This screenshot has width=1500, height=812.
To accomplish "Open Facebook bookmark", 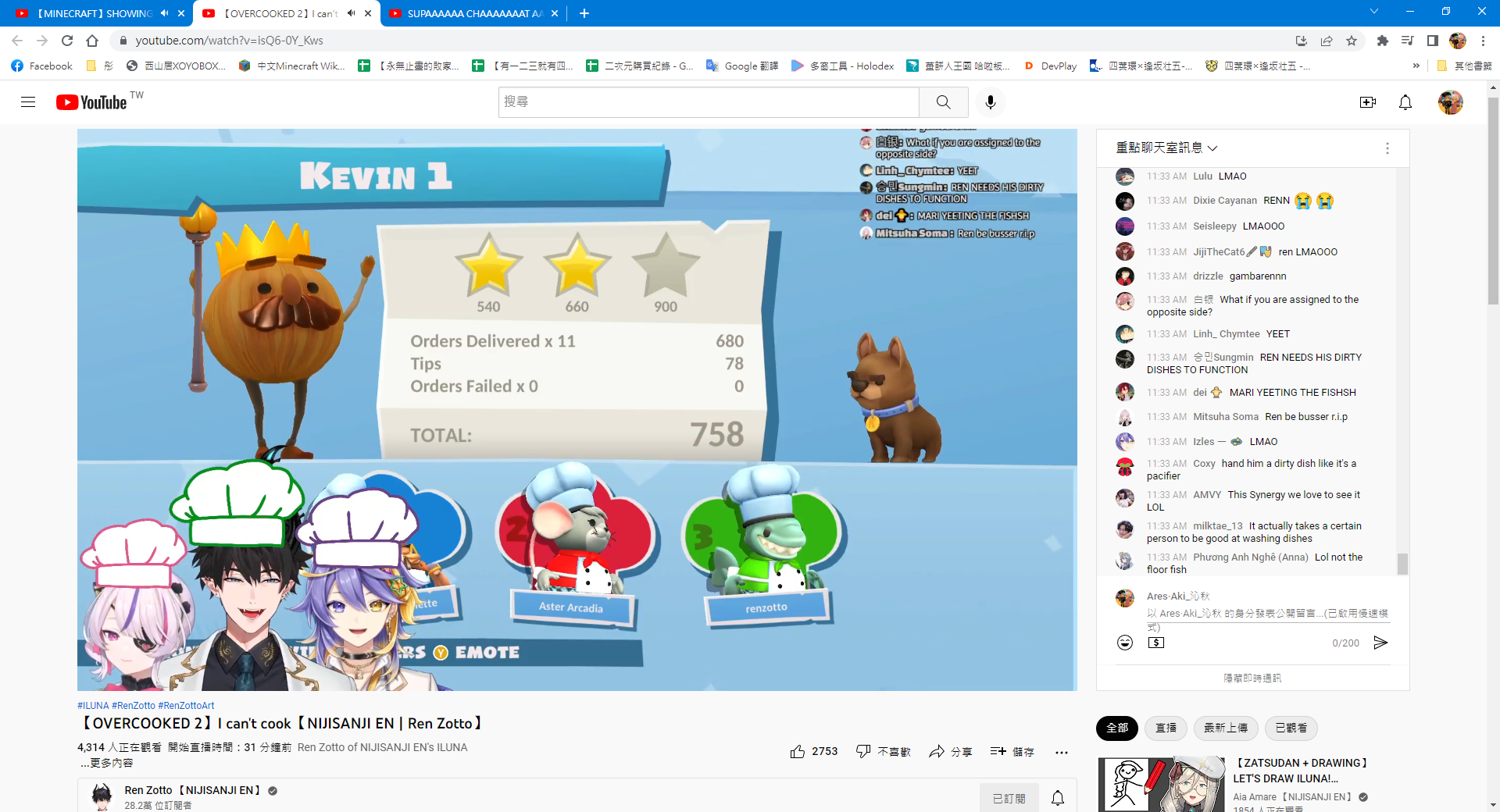I will point(42,66).
